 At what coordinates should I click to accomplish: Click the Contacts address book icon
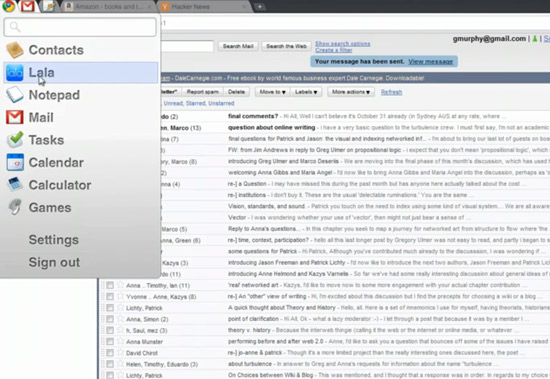click(x=15, y=50)
